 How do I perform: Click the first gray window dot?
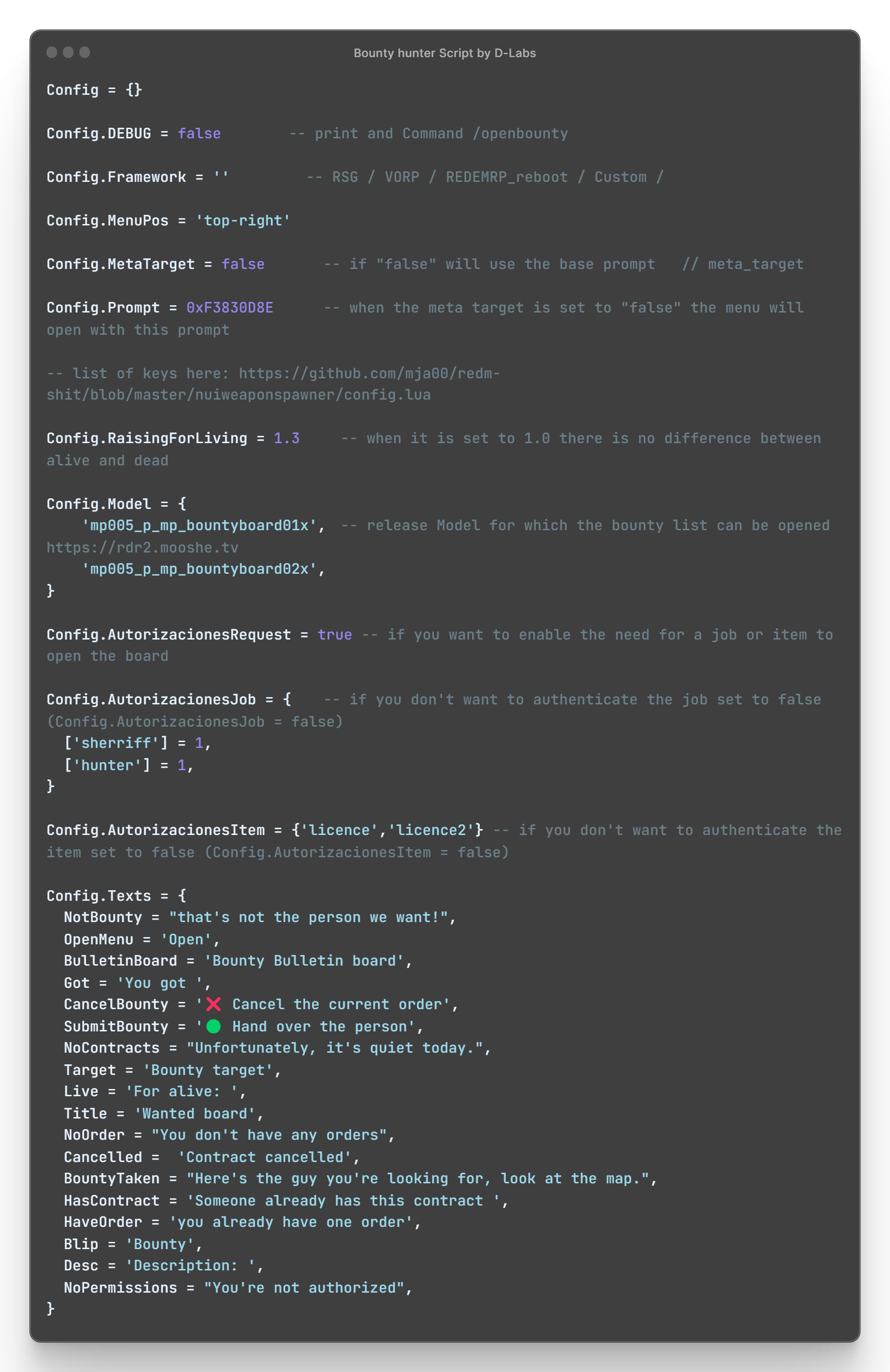[52, 52]
